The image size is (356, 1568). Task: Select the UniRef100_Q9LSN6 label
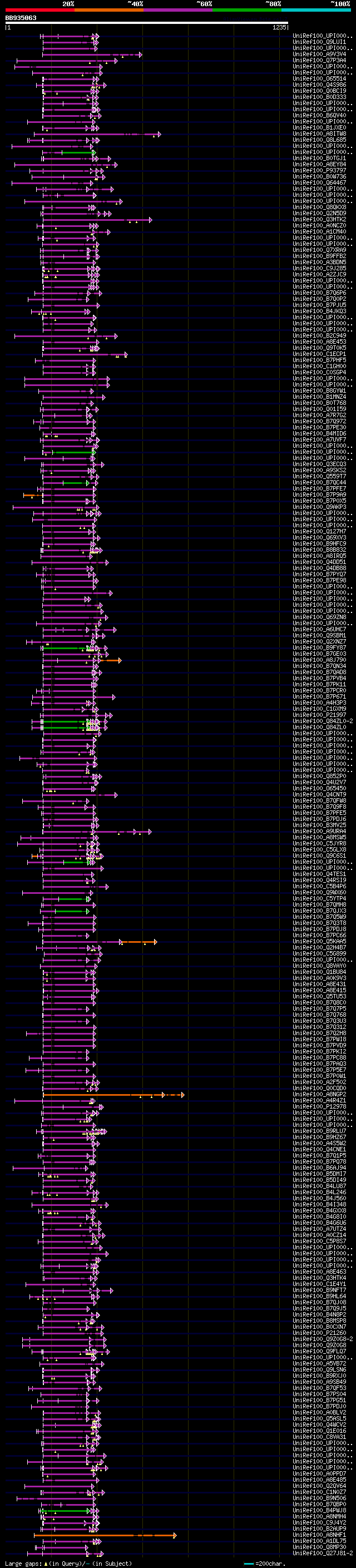pos(319,1369)
